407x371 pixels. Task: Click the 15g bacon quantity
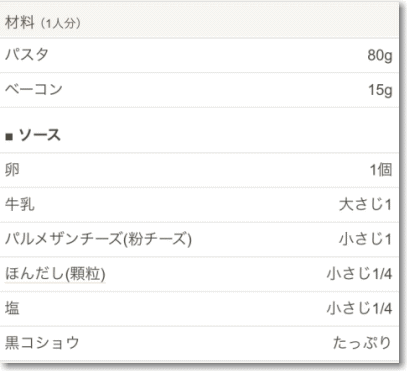point(380,90)
